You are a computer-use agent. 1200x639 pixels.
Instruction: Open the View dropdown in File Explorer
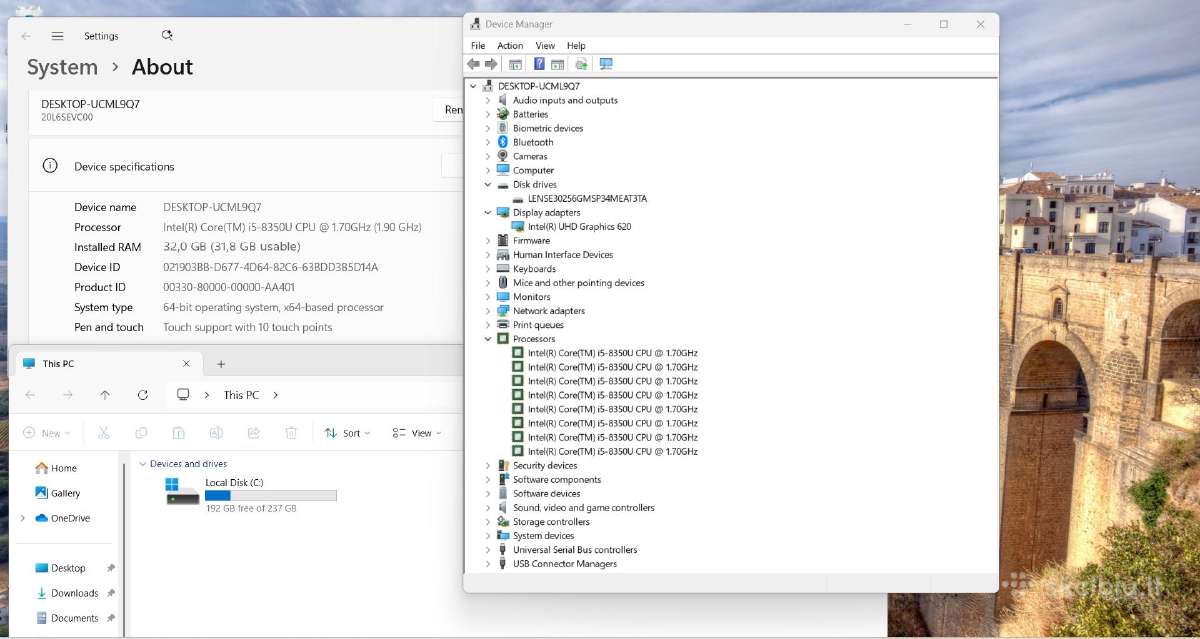point(416,433)
